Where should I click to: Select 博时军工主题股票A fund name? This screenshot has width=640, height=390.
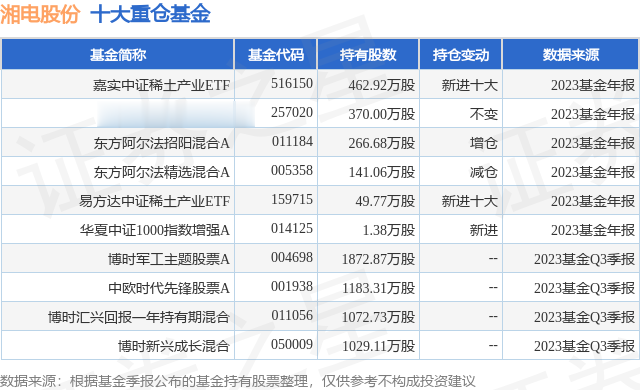click(x=169, y=259)
